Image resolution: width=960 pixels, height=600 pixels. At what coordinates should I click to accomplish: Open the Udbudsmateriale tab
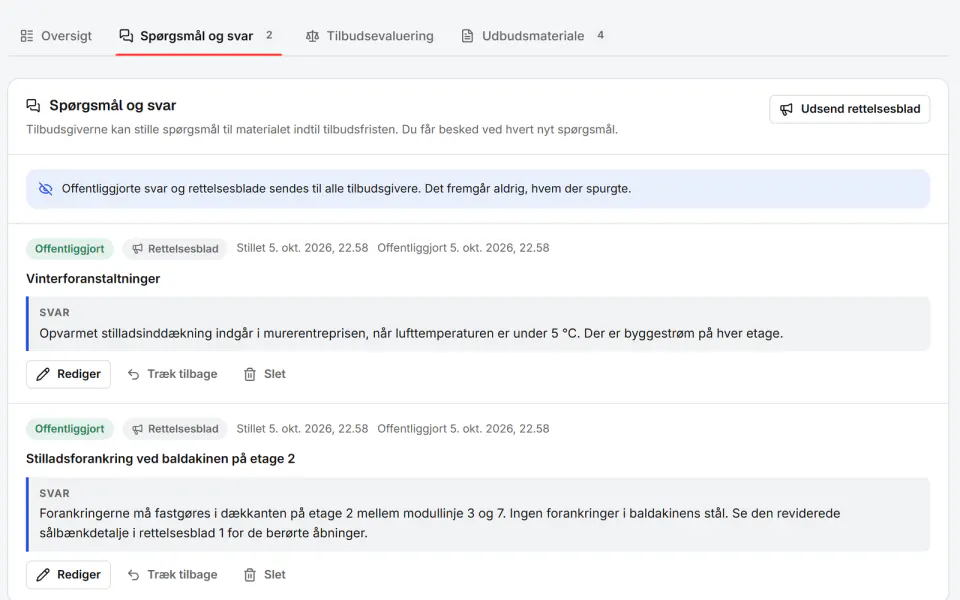[x=532, y=36]
